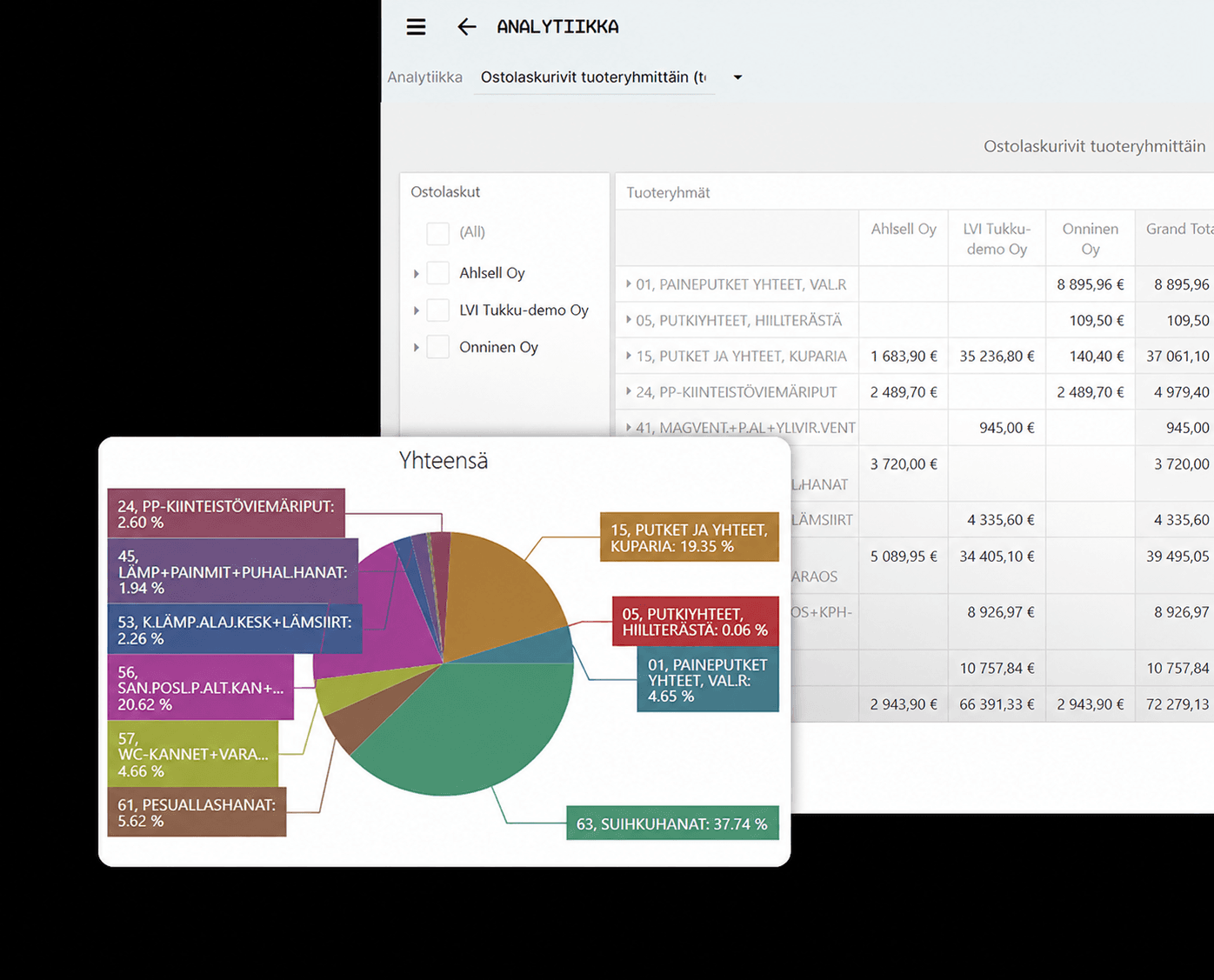Click the 63, SUIHKUHANAT 37.74 % label
Image resolution: width=1214 pixels, height=980 pixels.
[672, 823]
